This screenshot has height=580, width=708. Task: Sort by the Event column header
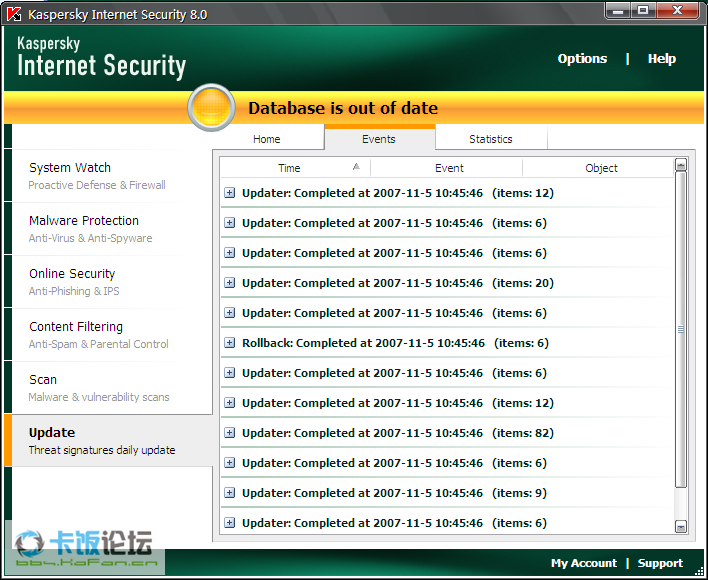[447, 168]
